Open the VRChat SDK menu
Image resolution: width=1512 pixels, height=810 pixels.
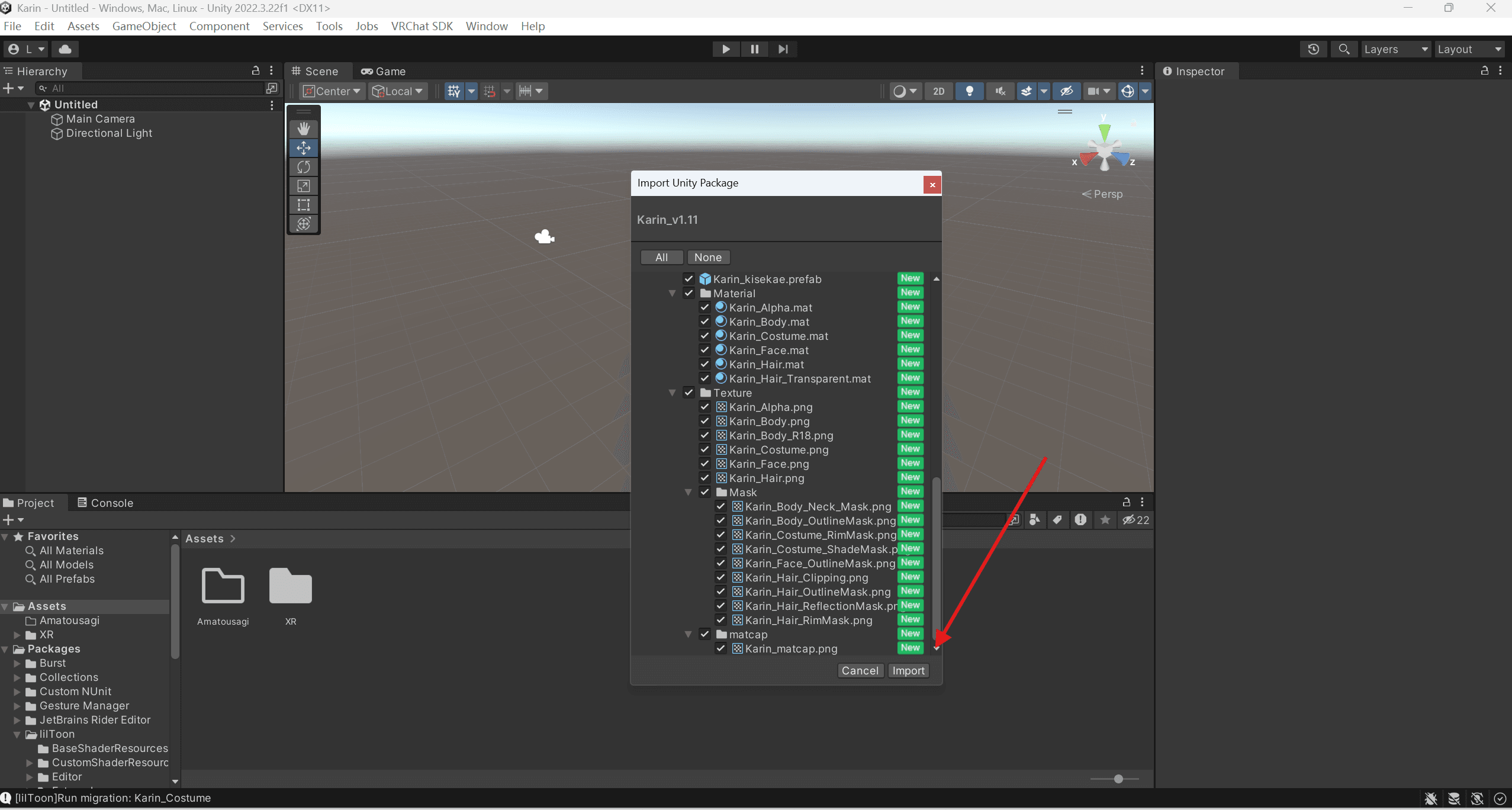tap(422, 26)
